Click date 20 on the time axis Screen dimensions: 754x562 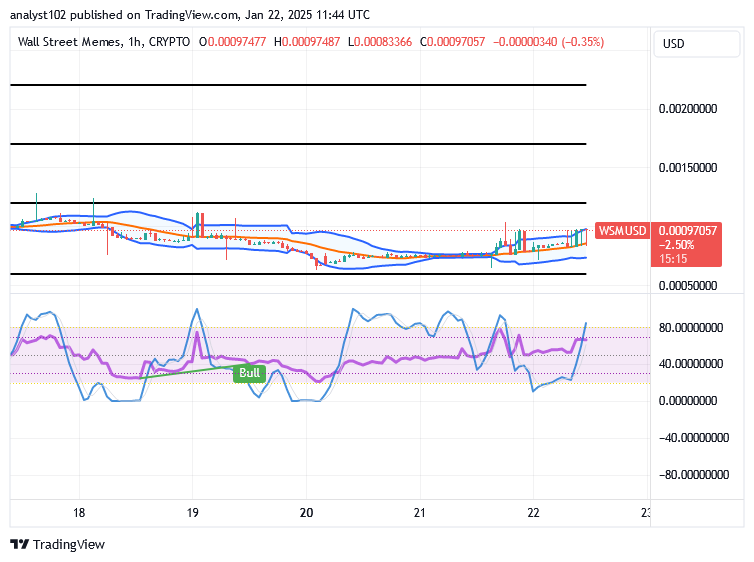[306, 513]
